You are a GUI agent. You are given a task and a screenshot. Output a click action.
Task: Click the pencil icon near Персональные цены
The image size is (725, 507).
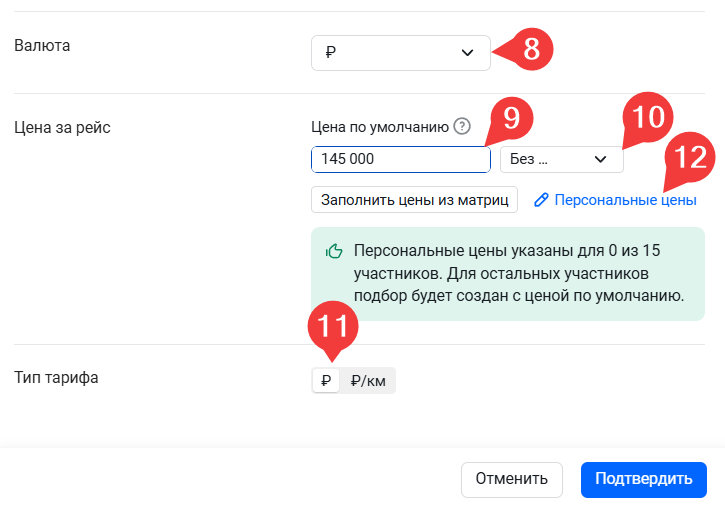coord(541,200)
